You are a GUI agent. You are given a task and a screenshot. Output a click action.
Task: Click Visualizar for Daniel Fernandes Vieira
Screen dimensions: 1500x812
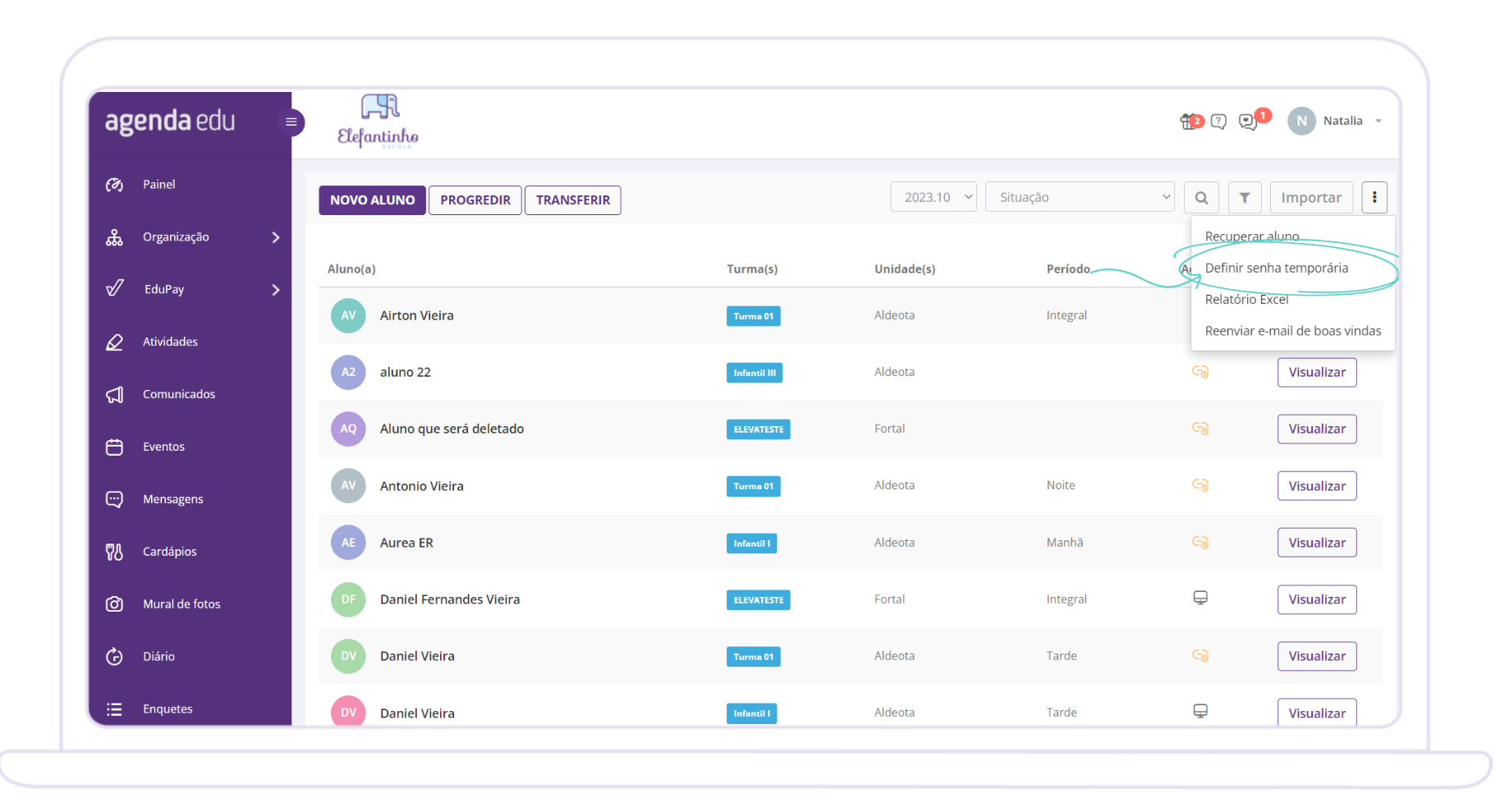coord(1317,599)
